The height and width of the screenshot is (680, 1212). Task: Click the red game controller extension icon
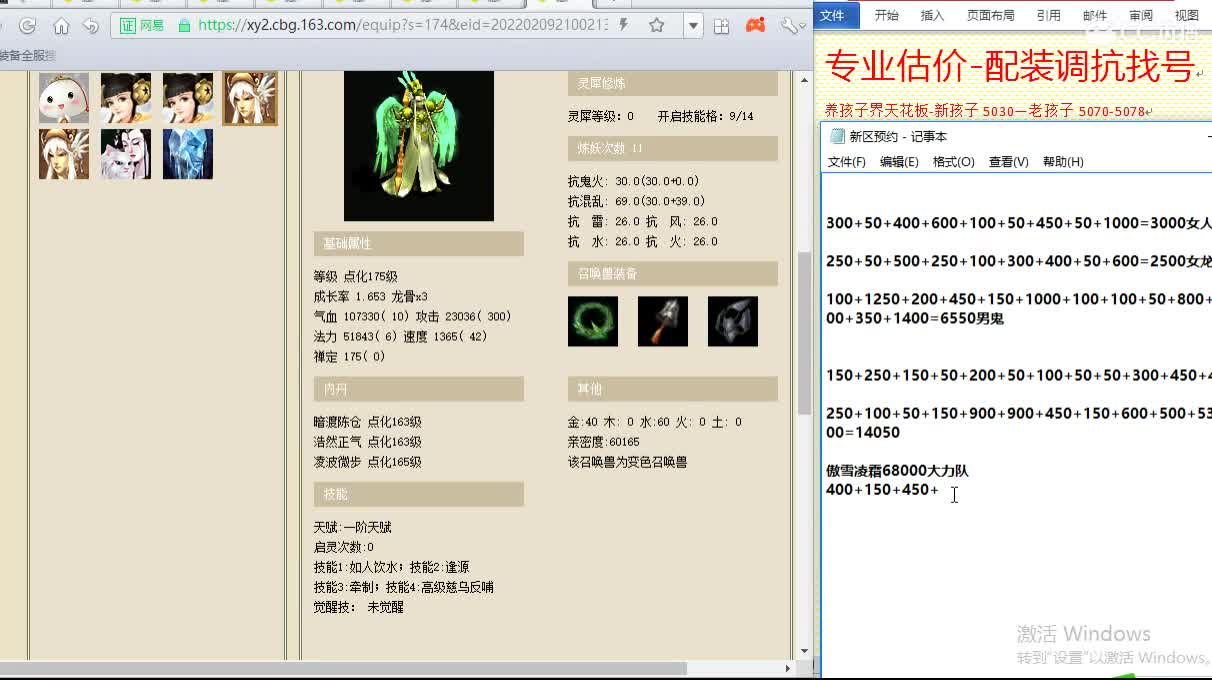coord(756,26)
